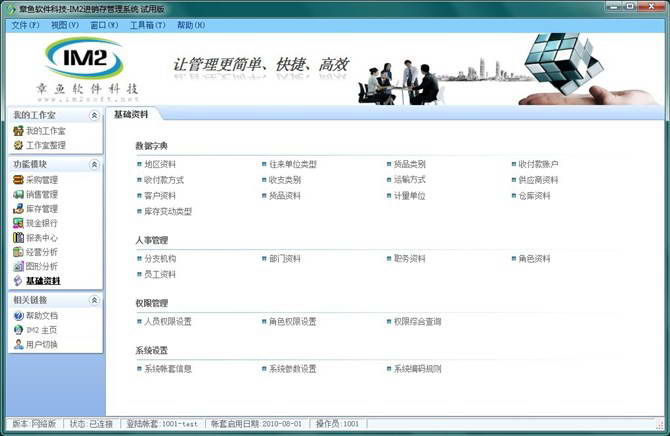Screen dimensions: 670x436
Task: Collapse the 我的工作室 panel
Action: pyautogui.click(x=94, y=115)
